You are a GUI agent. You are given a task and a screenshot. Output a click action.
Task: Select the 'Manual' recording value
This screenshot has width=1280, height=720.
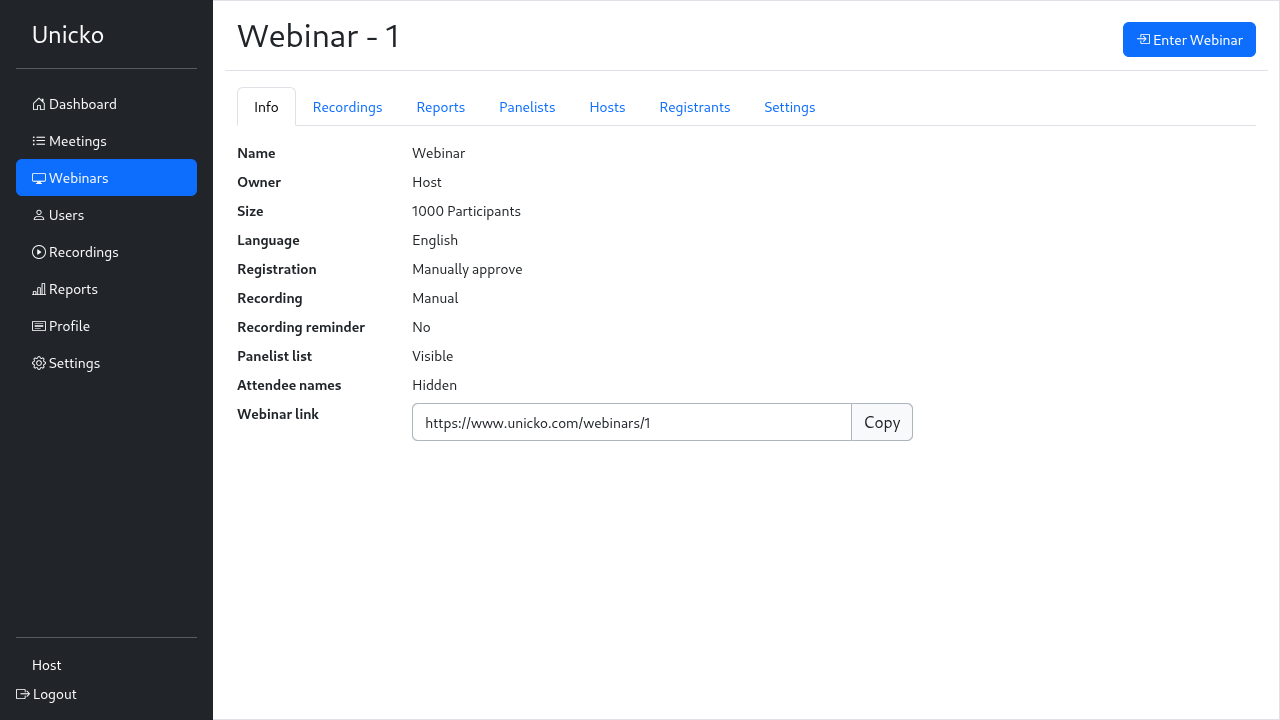(435, 298)
